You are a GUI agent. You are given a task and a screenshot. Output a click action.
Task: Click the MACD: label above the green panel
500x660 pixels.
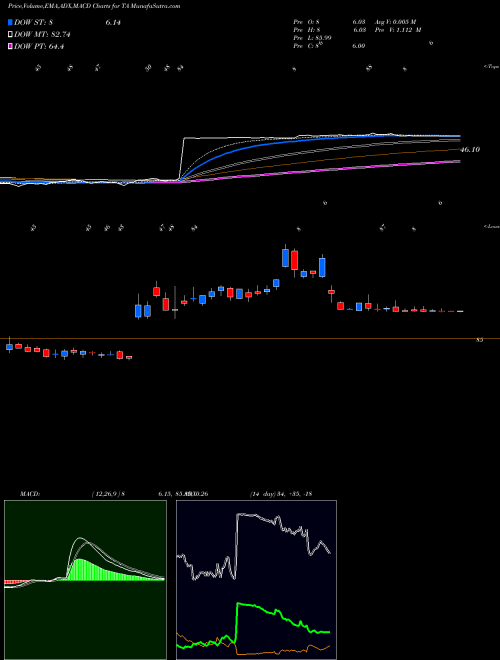click(x=29, y=494)
